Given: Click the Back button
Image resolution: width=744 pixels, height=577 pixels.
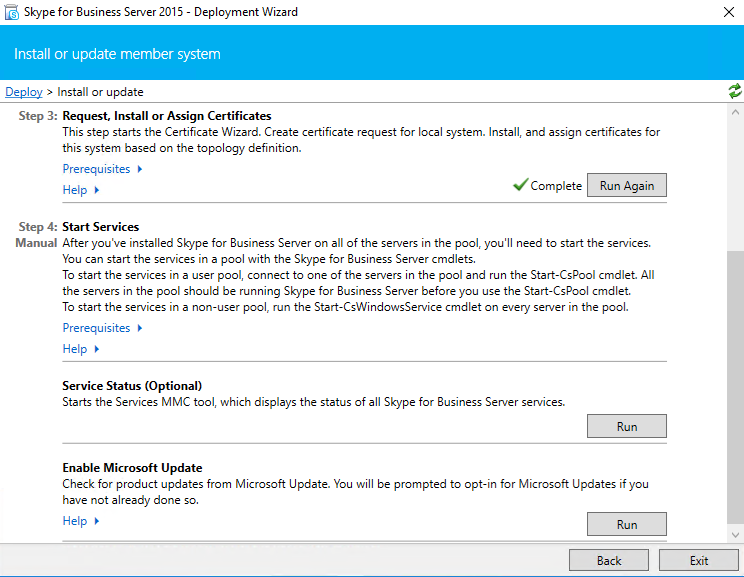Looking at the screenshot, I should pos(609,560).
